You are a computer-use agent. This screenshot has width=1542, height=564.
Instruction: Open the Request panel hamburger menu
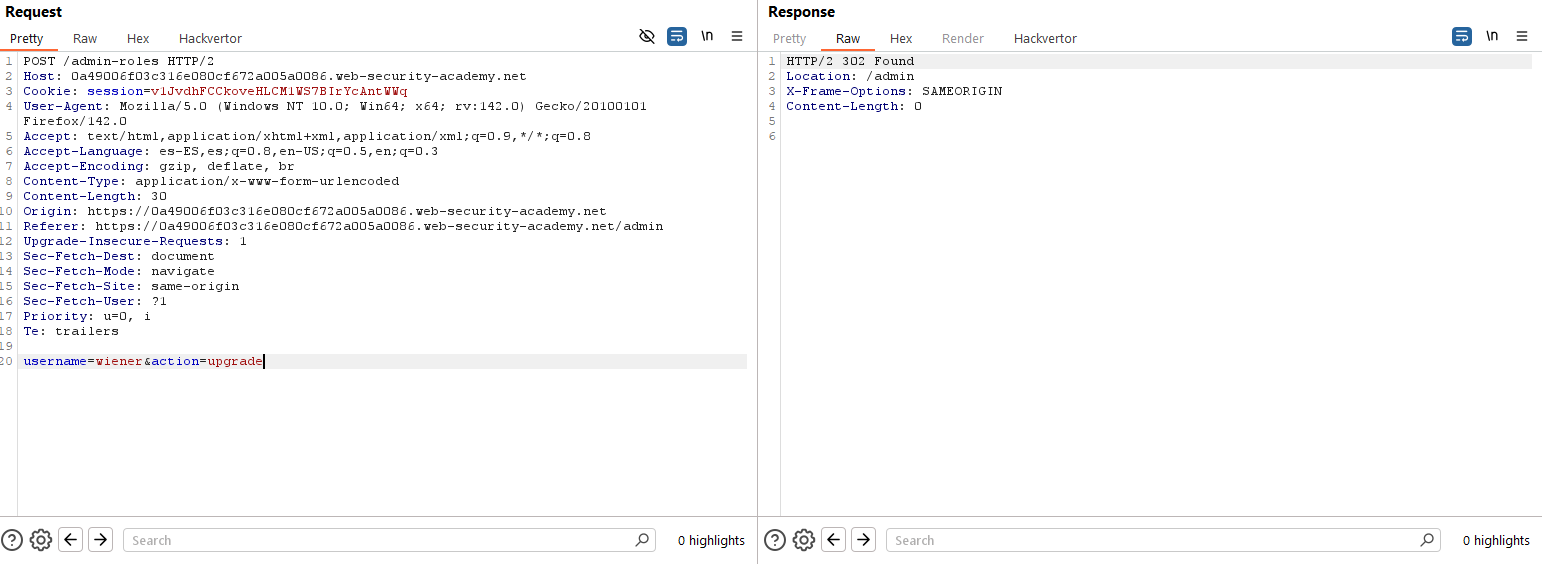coord(737,36)
